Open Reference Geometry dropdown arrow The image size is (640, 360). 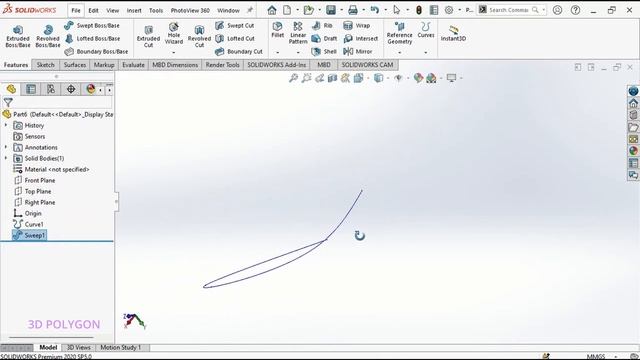(x=400, y=52)
